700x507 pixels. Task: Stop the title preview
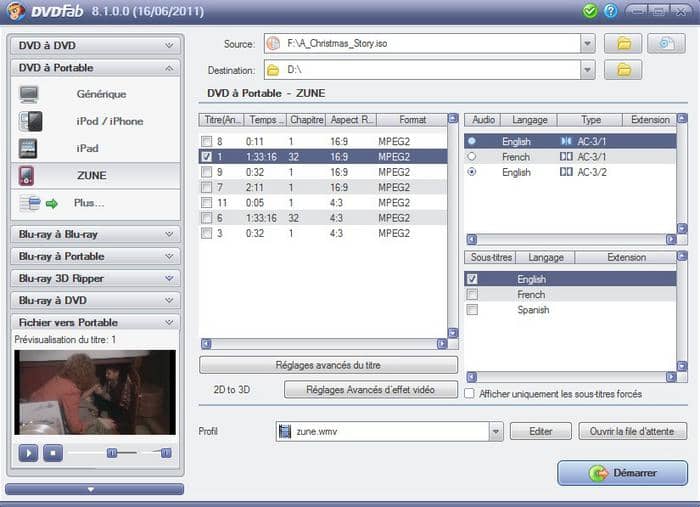tap(53, 453)
